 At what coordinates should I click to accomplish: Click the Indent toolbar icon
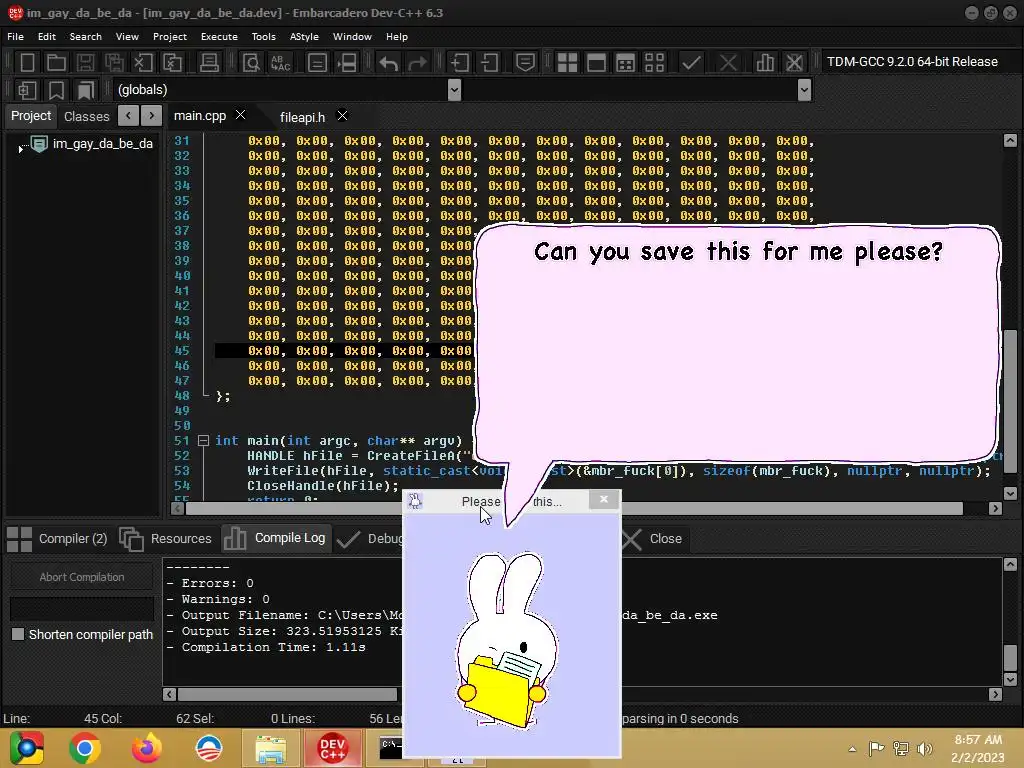tap(460, 63)
